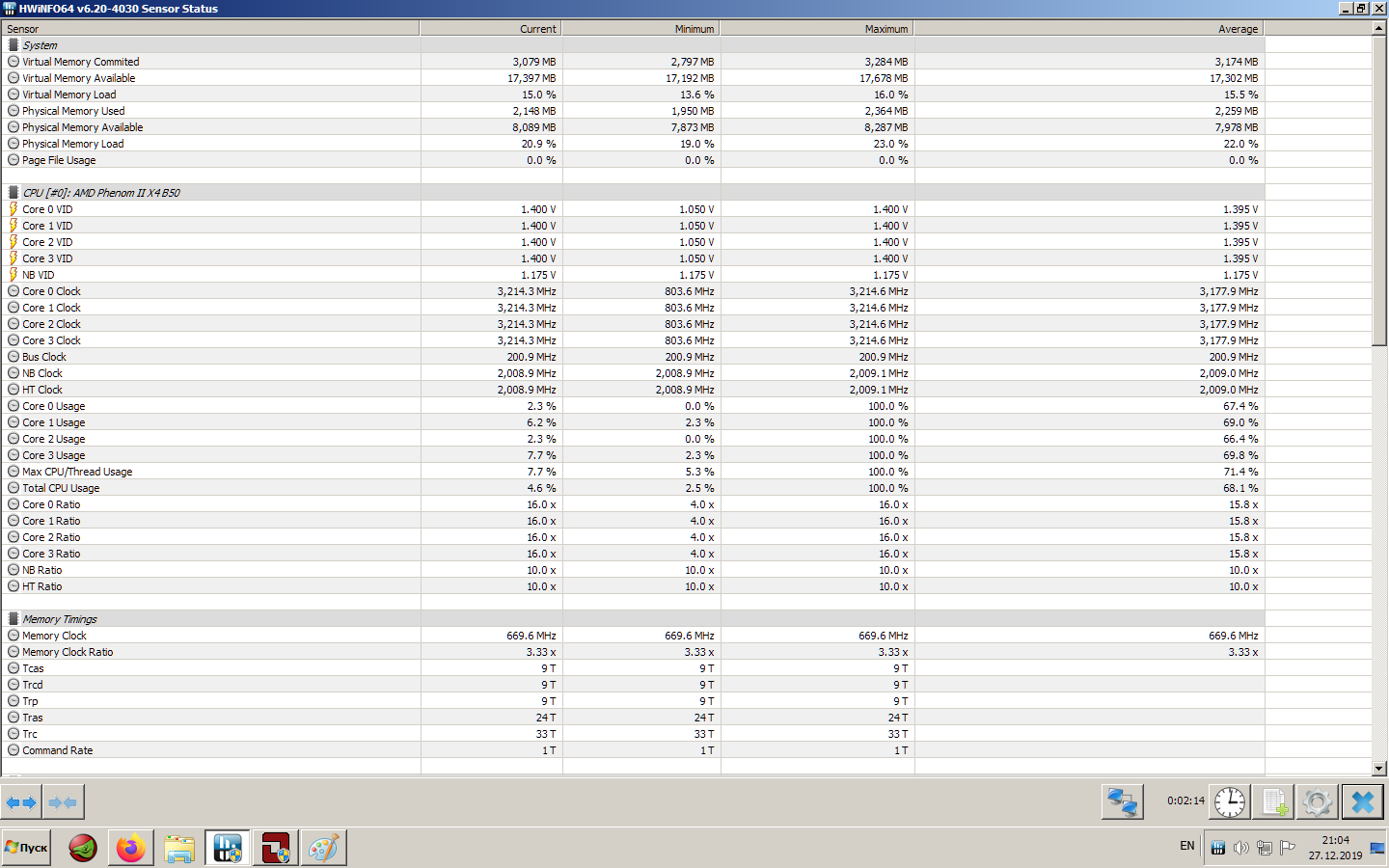Image resolution: width=1389 pixels, height=868 pixels.
Task: Open the file explorer folder on the taskbar
Action: pos(179,848)
